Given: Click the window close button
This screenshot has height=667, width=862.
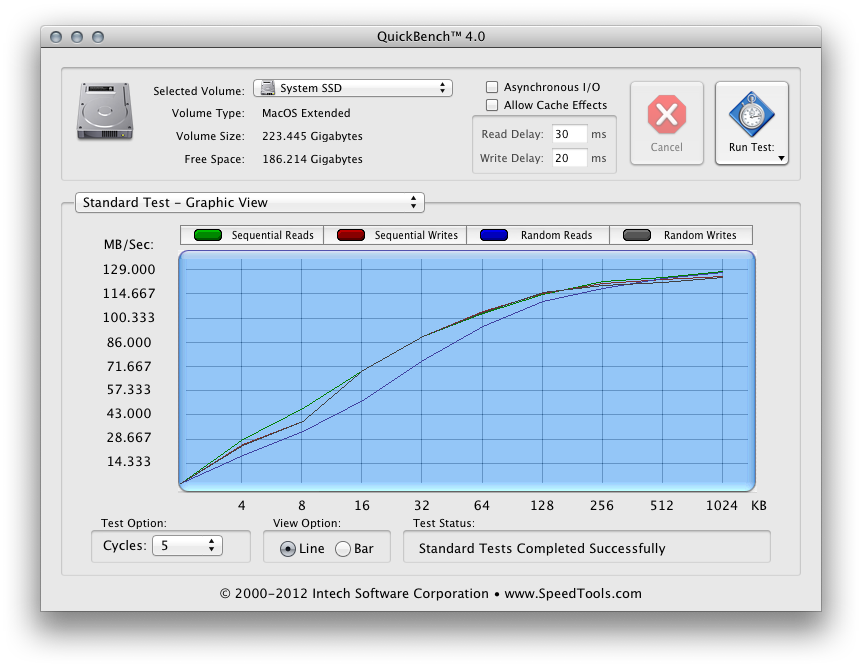Looking at the screenshot, I should (x=56, y=37).
